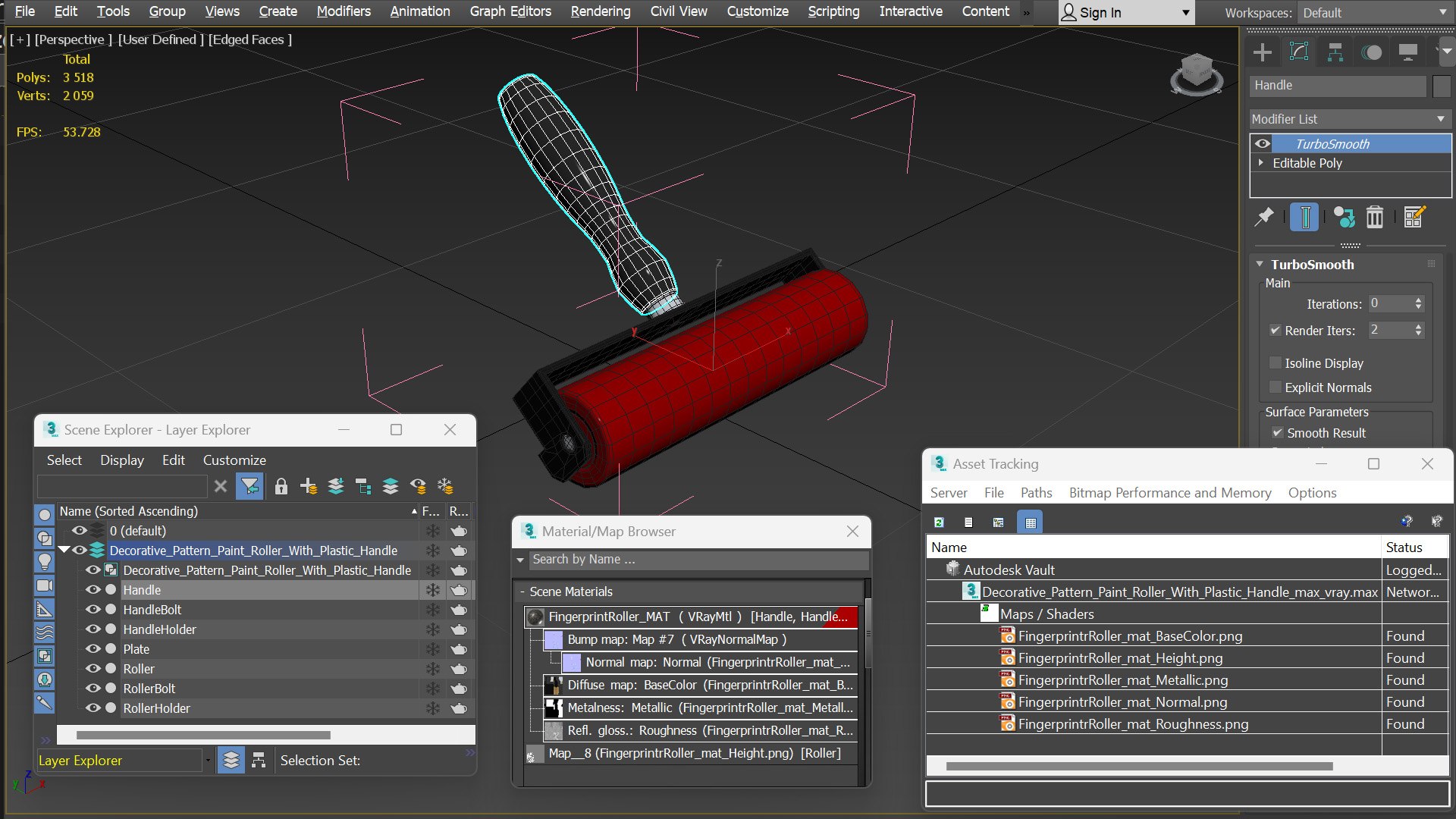The image size is (1456, 819).
Task: Click Create New Layer icon
Action: click(309, 486)
